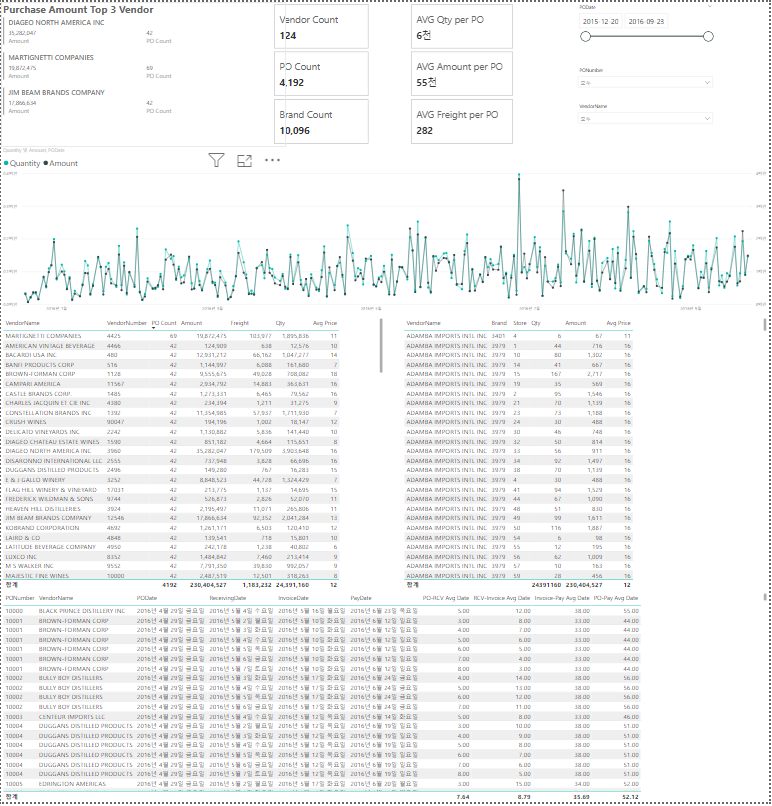Click EDRINGTON AMERICAS in PO table
This screenshot has height=806, width=772.
point(72,784)
